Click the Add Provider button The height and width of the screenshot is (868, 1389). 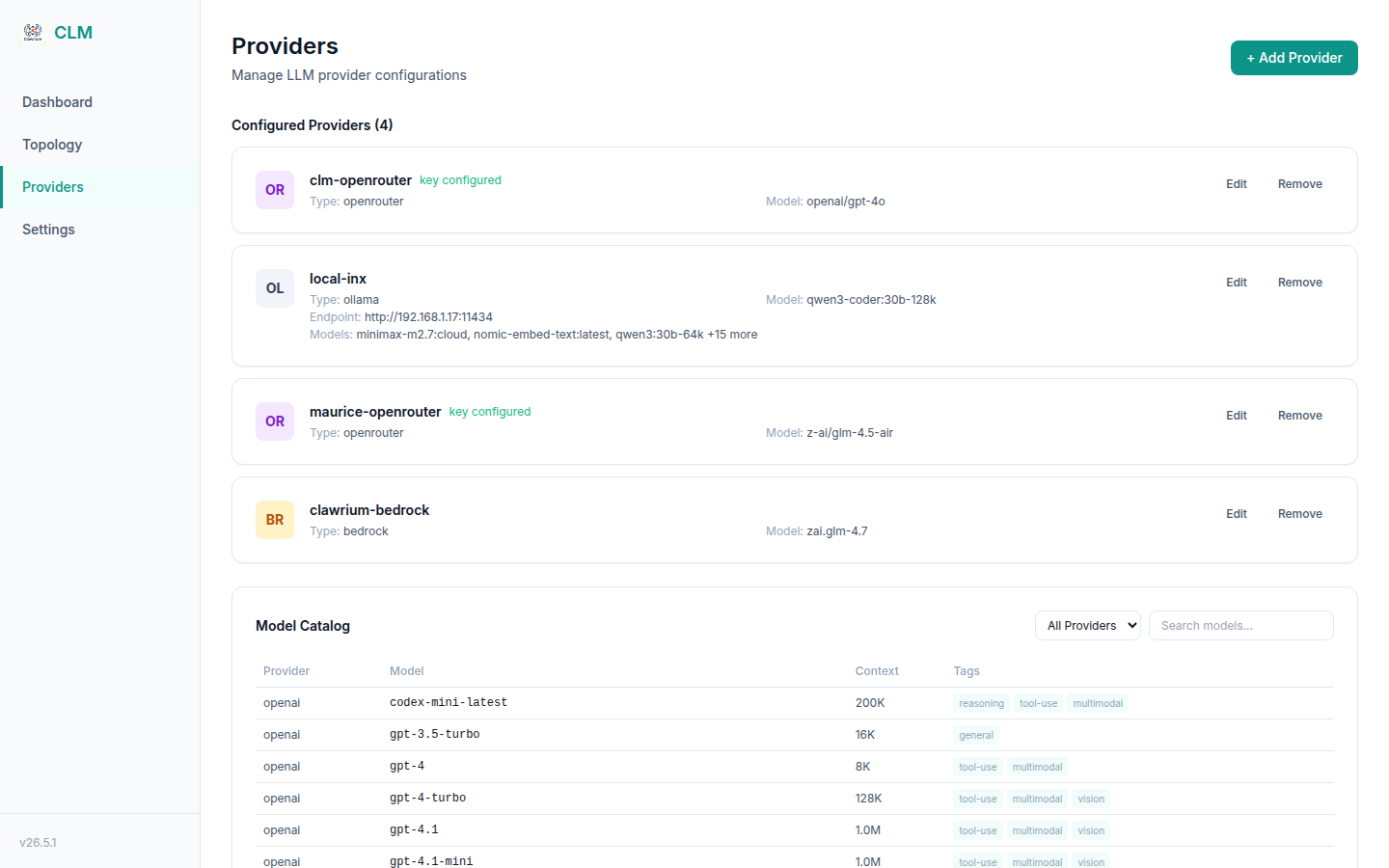1294,58
